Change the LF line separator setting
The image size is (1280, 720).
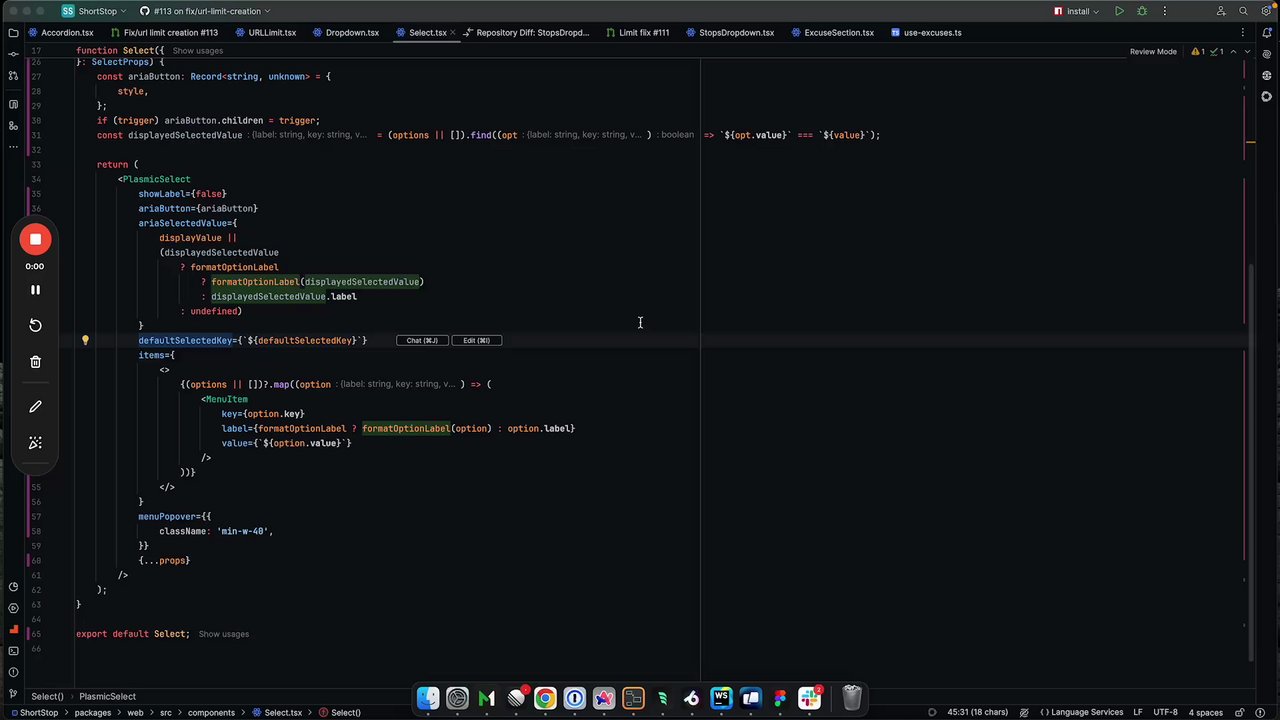[1138, 712]
